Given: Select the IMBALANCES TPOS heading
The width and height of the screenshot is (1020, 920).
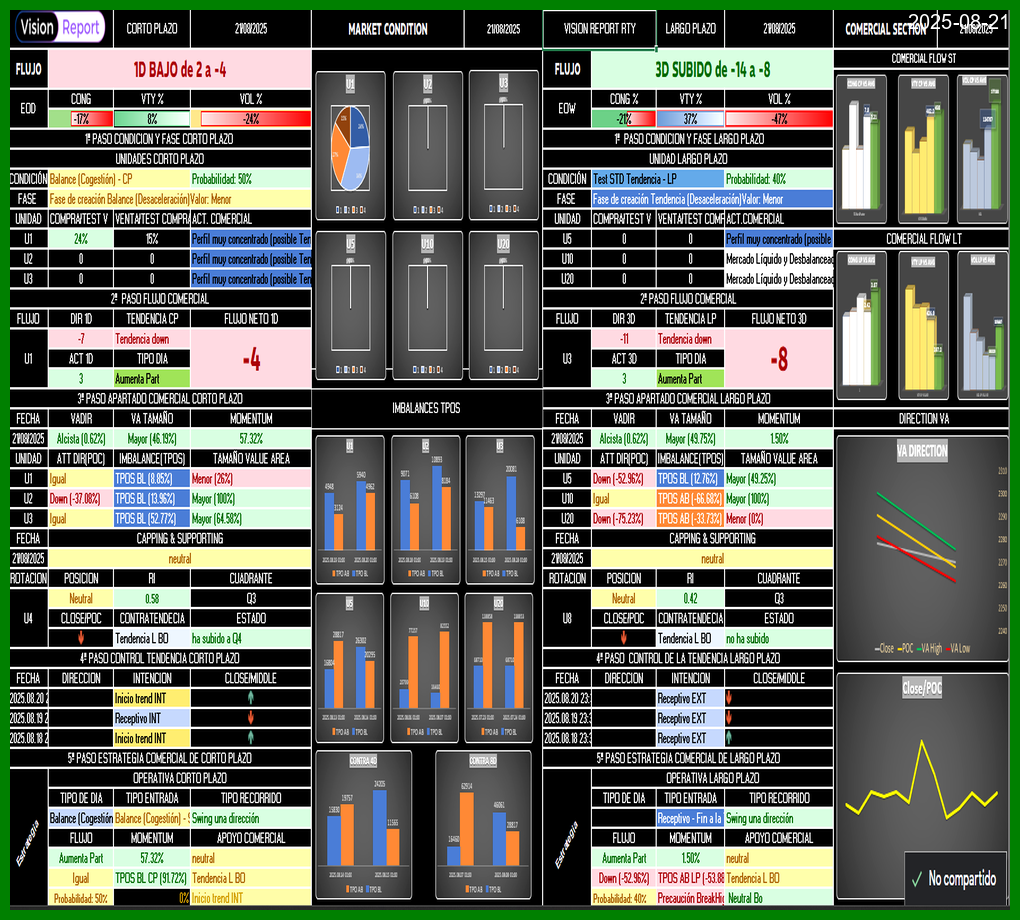Looking at the screenshot, I should coord(426,408).
